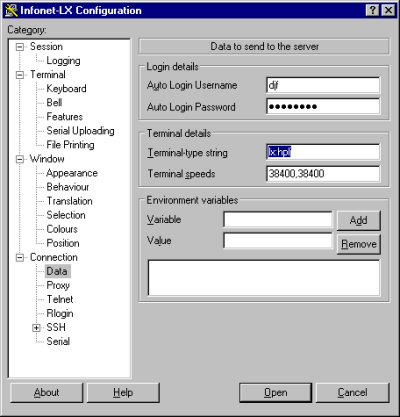Select the Telnet category
400x417 pixels.
pos(60,299)
